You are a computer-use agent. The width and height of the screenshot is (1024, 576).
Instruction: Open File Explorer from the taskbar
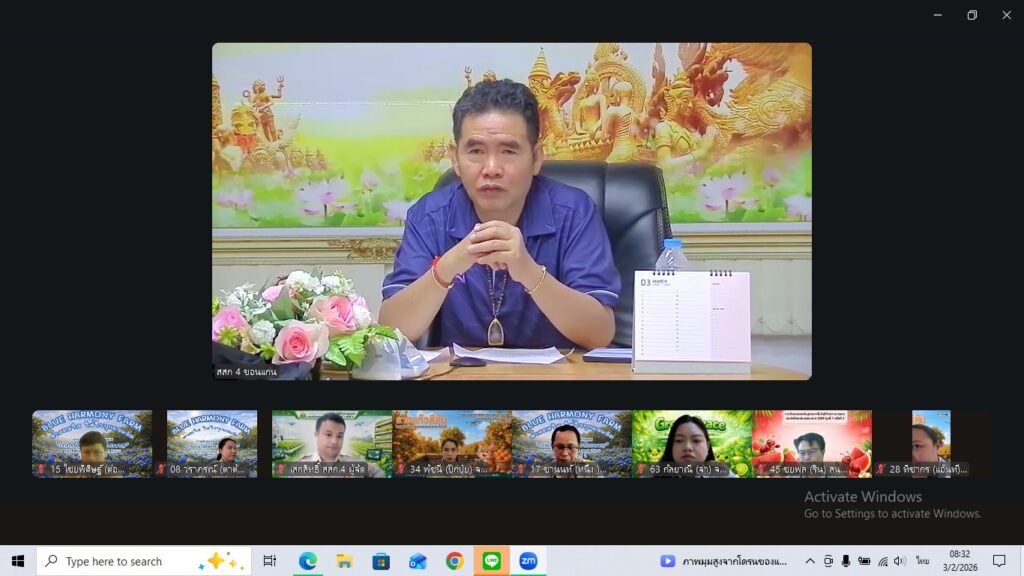(344, 561)
